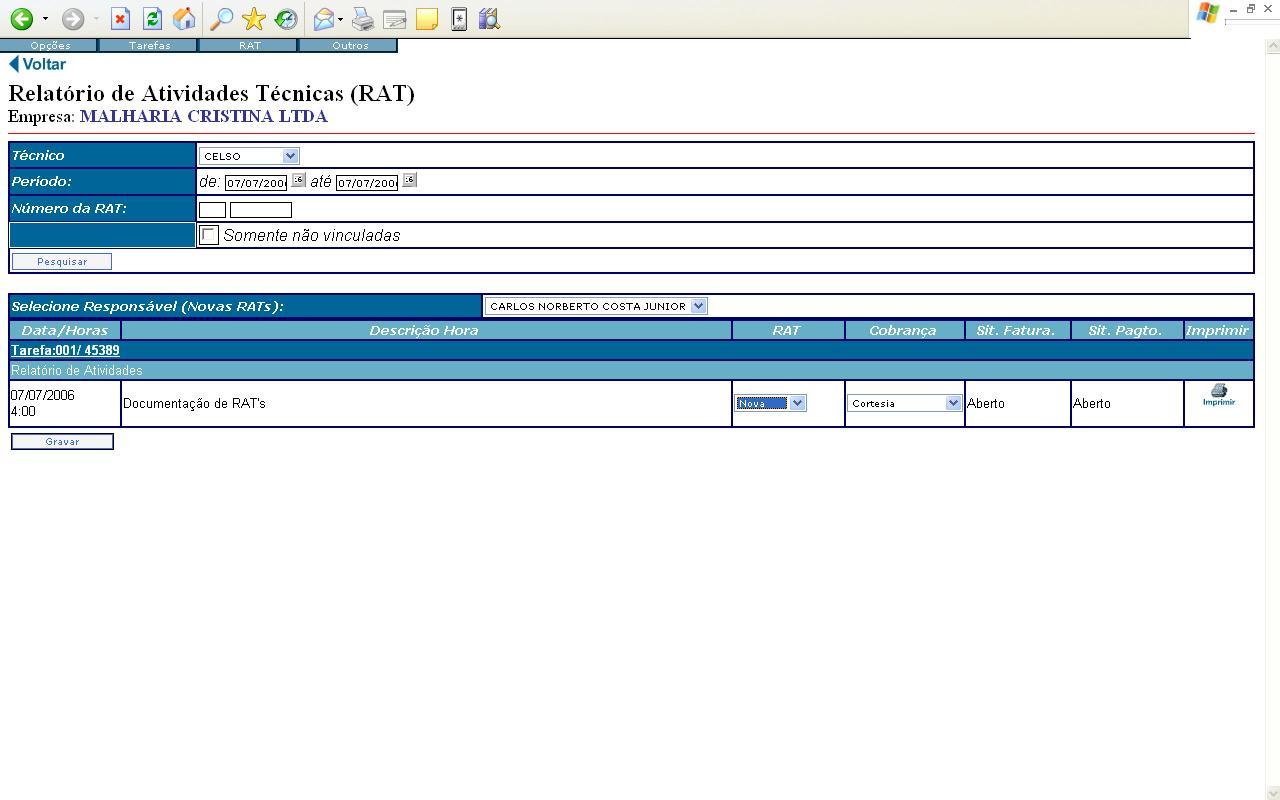
Task: Click the Pesquisar button
Action: [x=62, y=261]
